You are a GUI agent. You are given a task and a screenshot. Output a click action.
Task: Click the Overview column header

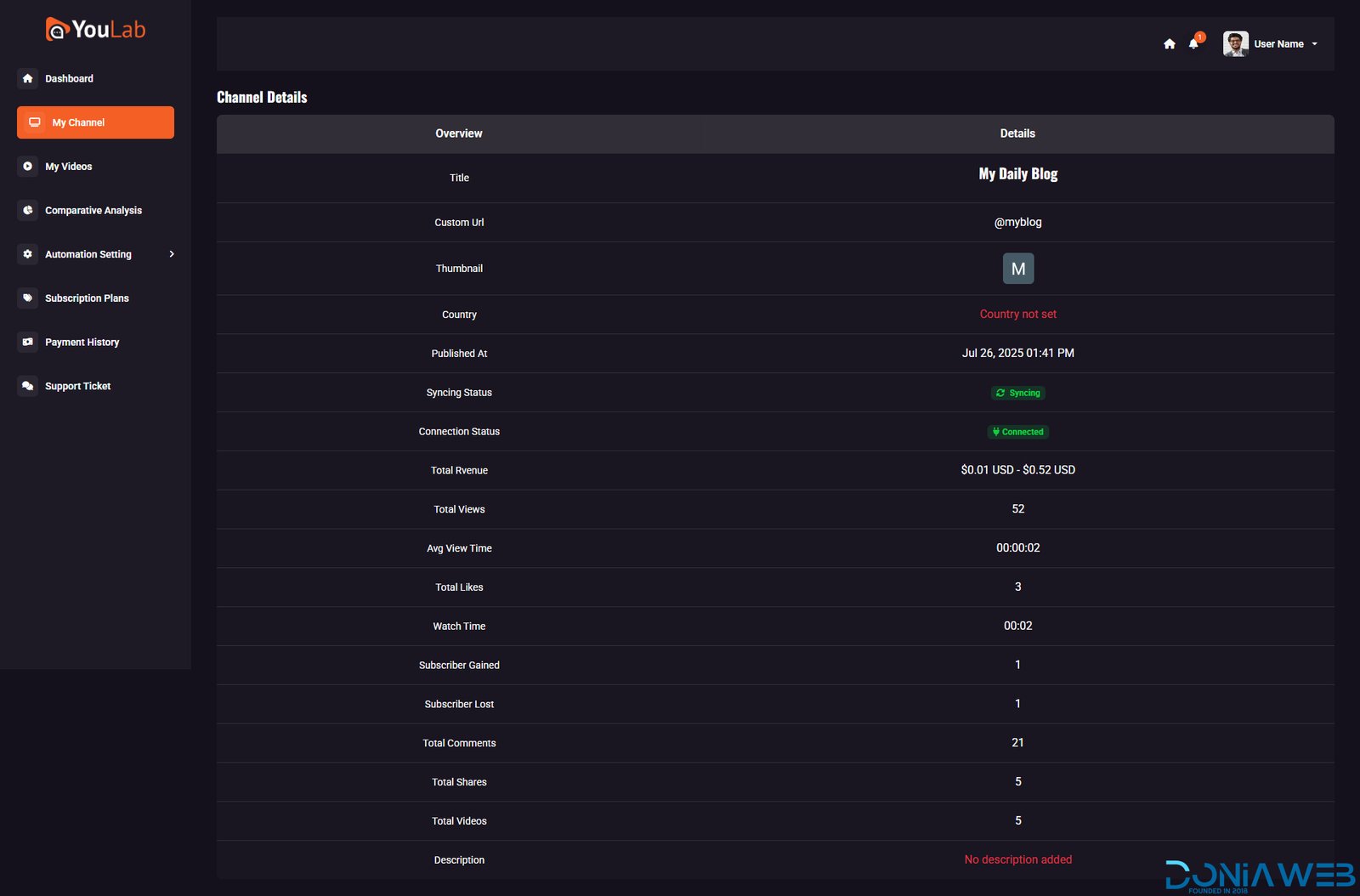(458, 133)
